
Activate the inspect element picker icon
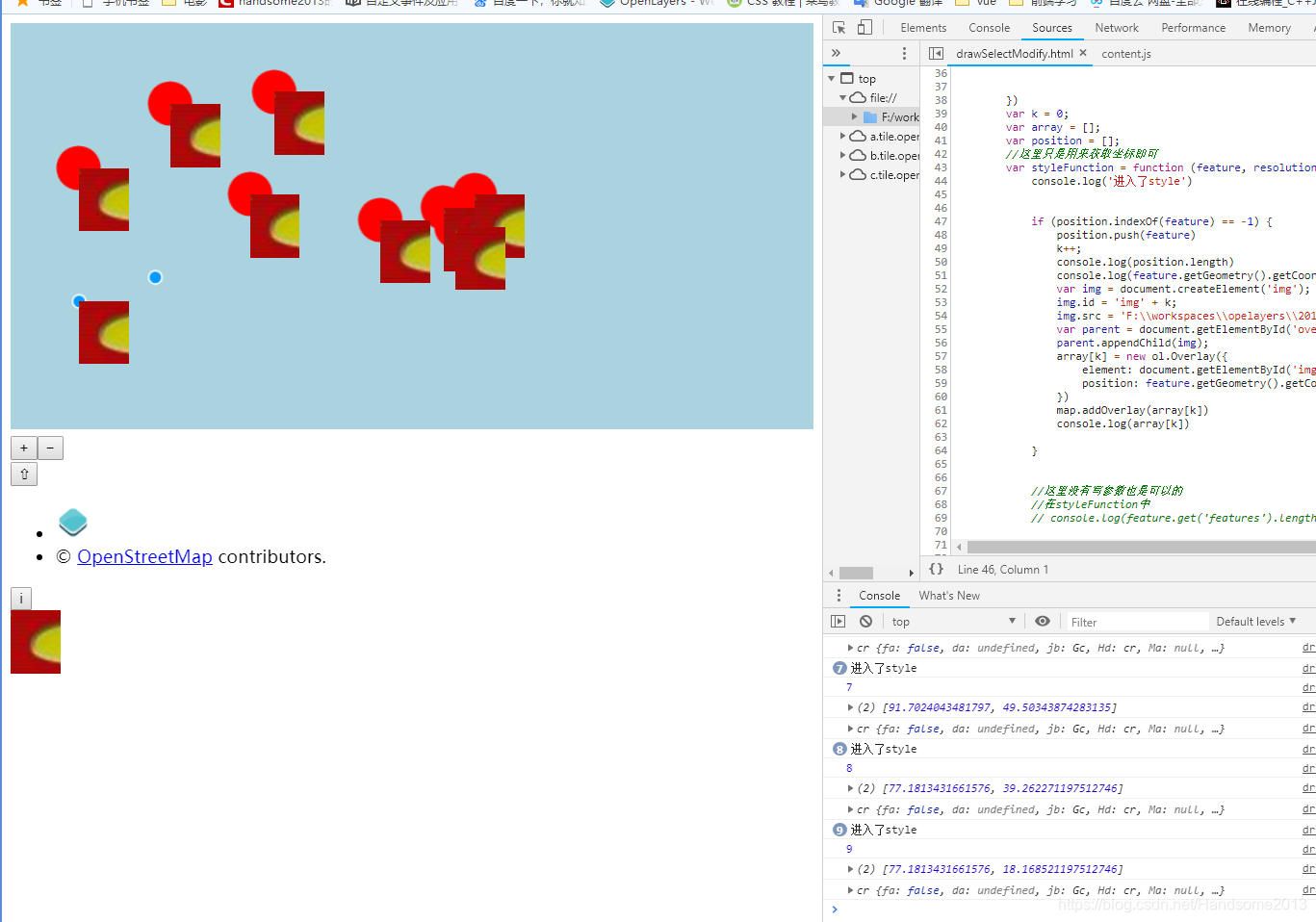pos(839,28)
